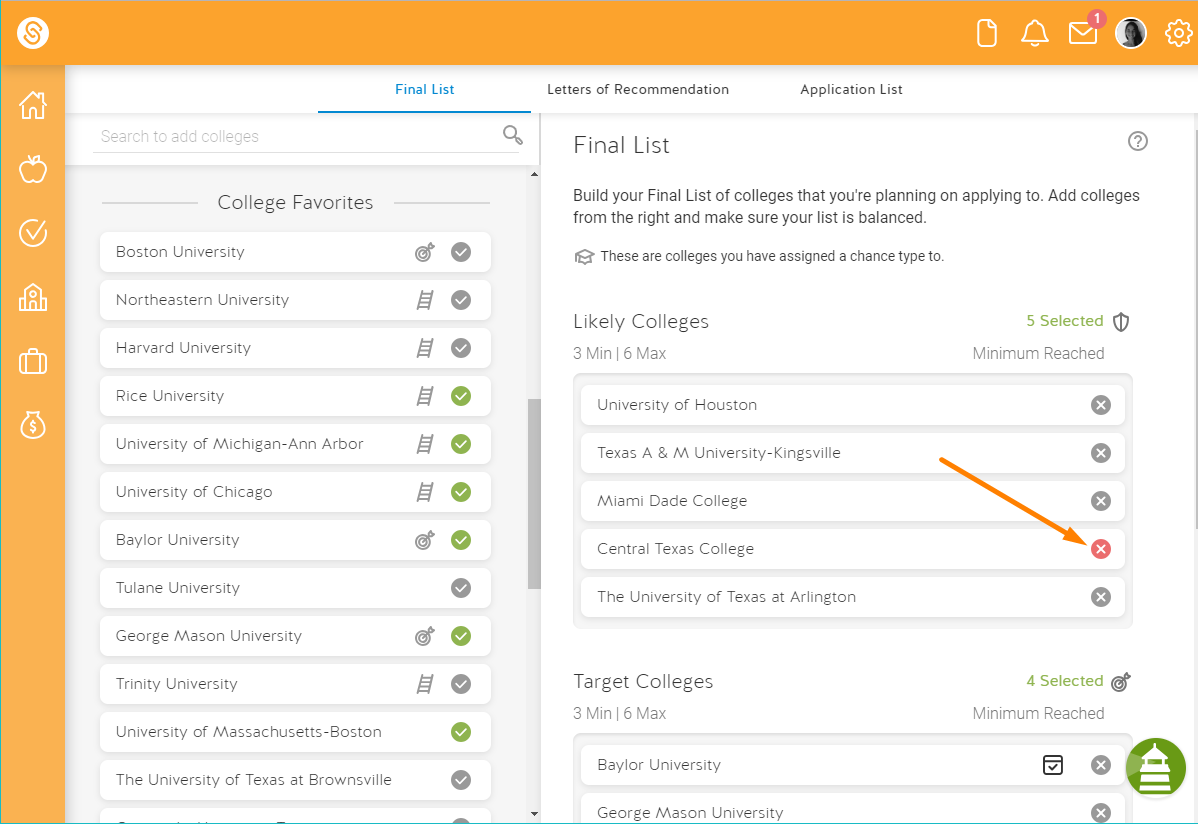Remove University of Houston from Likely Colleges
The width and height of the screenshot is (1198, 824).
point(1100,405)
